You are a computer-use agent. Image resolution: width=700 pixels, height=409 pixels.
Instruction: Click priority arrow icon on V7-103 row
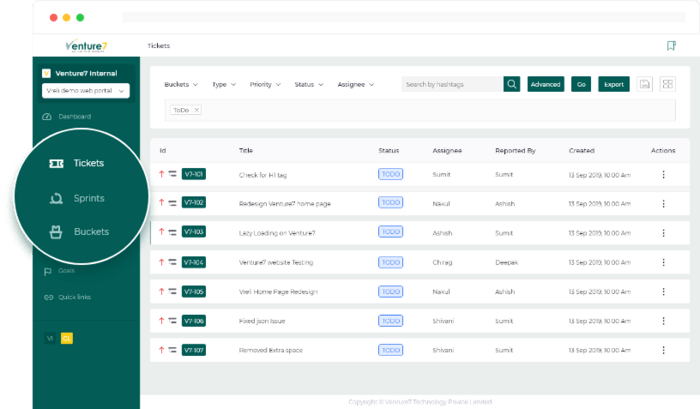pos(162,232)
